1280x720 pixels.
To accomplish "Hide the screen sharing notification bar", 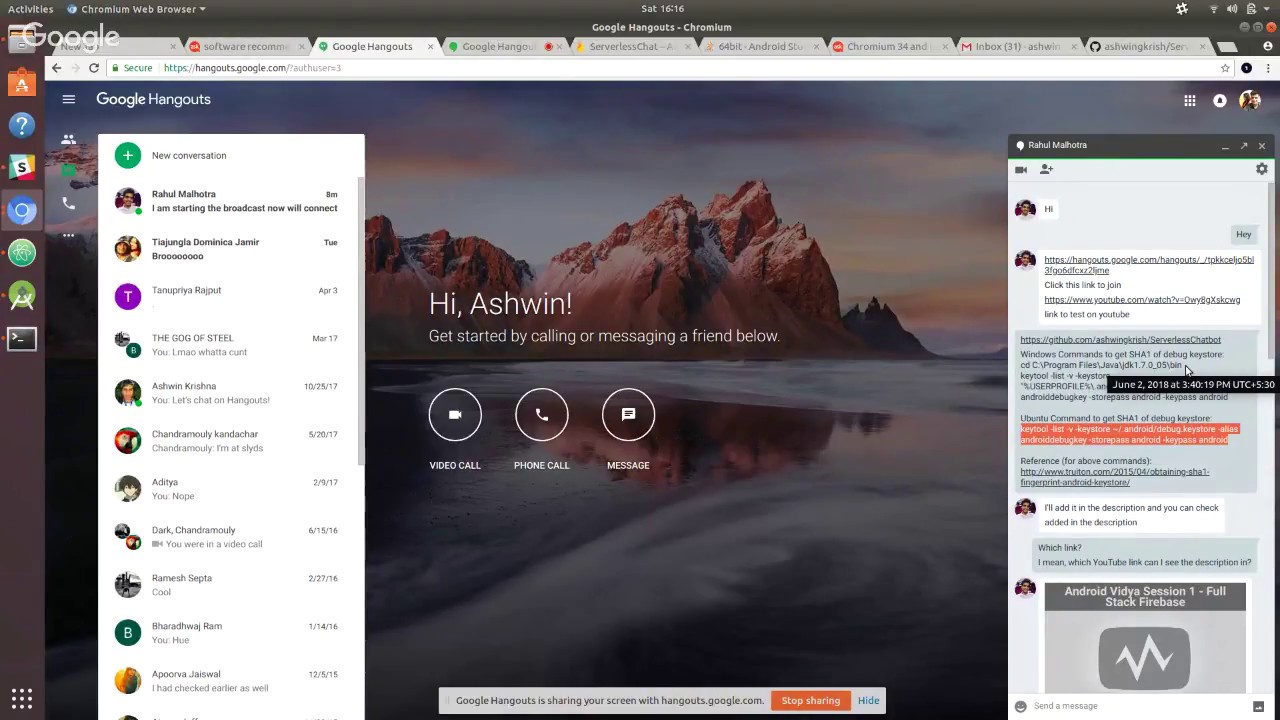I will pos(868,701).
